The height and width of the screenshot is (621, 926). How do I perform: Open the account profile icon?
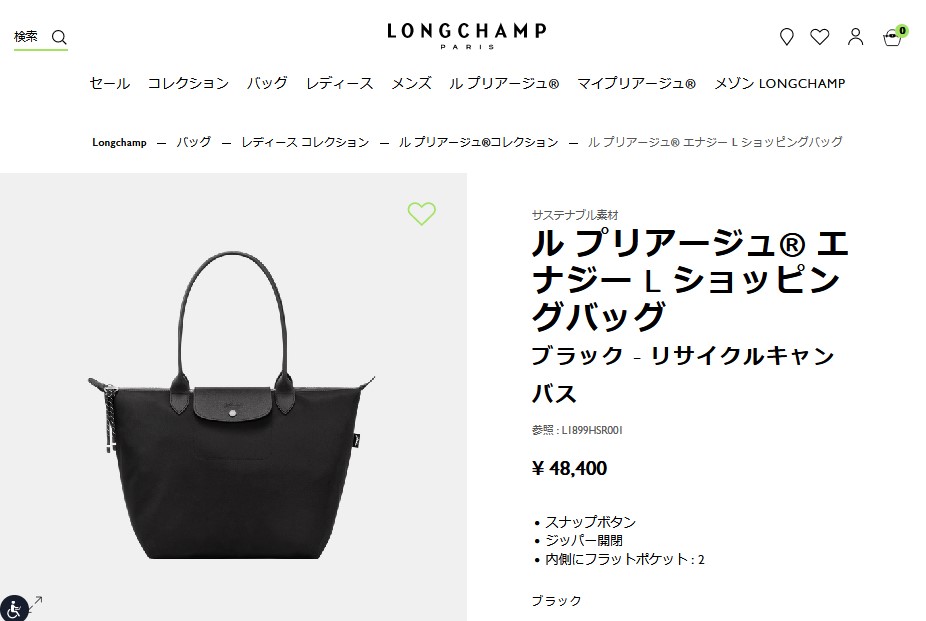pyautogui.click(x=856, y=37)
